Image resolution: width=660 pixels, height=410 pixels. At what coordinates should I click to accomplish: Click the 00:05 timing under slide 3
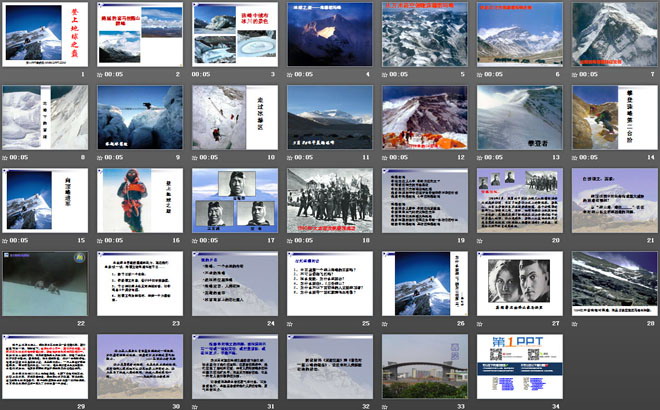click(201, 75)
